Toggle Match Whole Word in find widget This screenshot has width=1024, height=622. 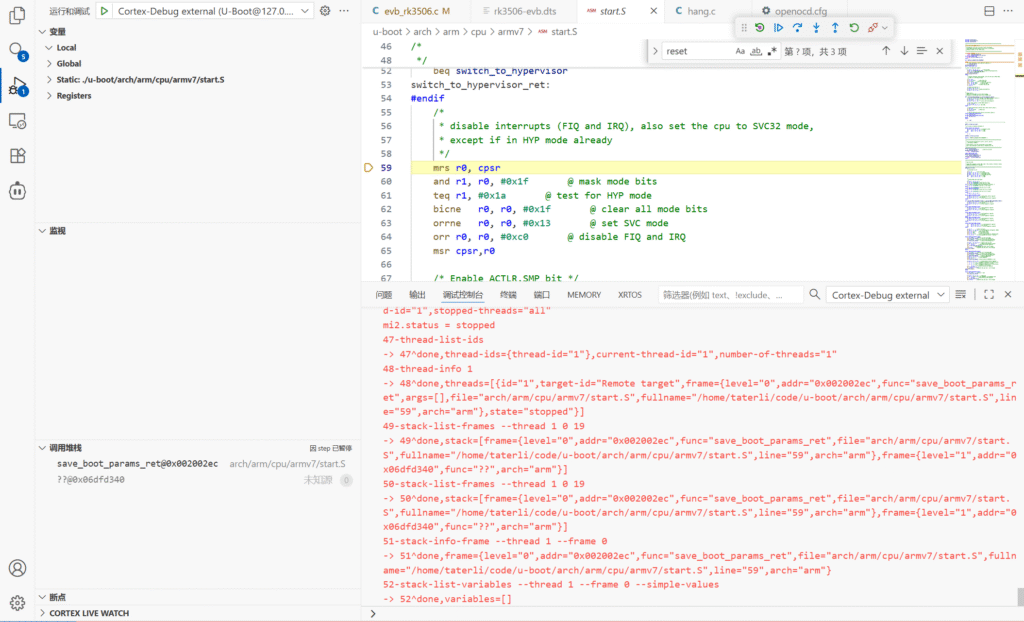(756, 51)
